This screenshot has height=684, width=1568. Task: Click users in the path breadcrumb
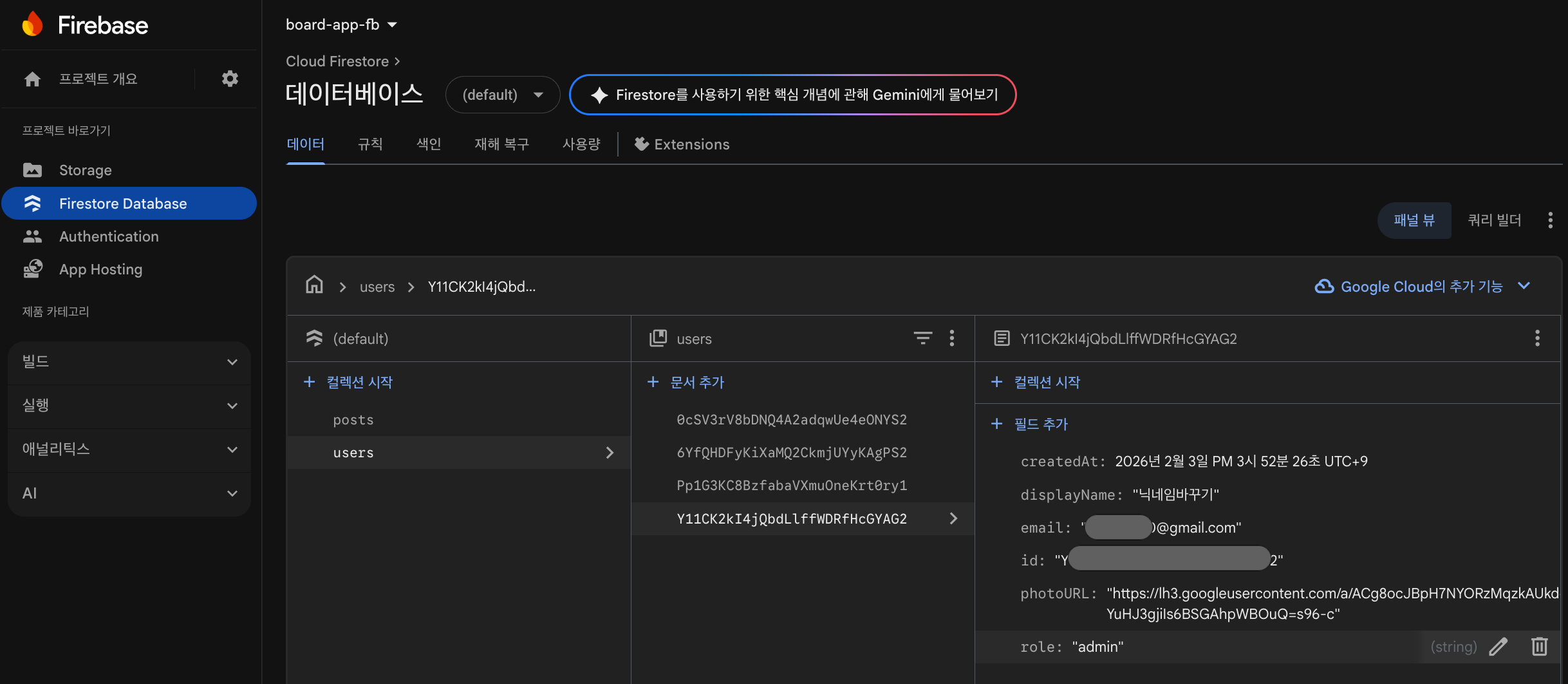point(377,287)
